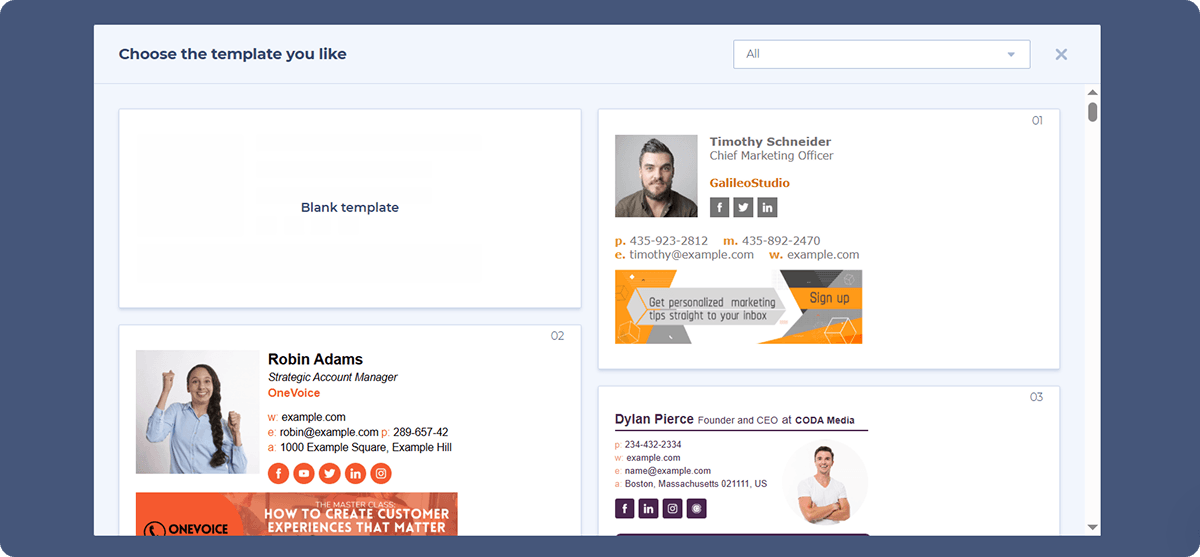Click Twitter icon in Timothy Schneider signature
Viewport: 1200px width, 557px height.
(743, 207)
